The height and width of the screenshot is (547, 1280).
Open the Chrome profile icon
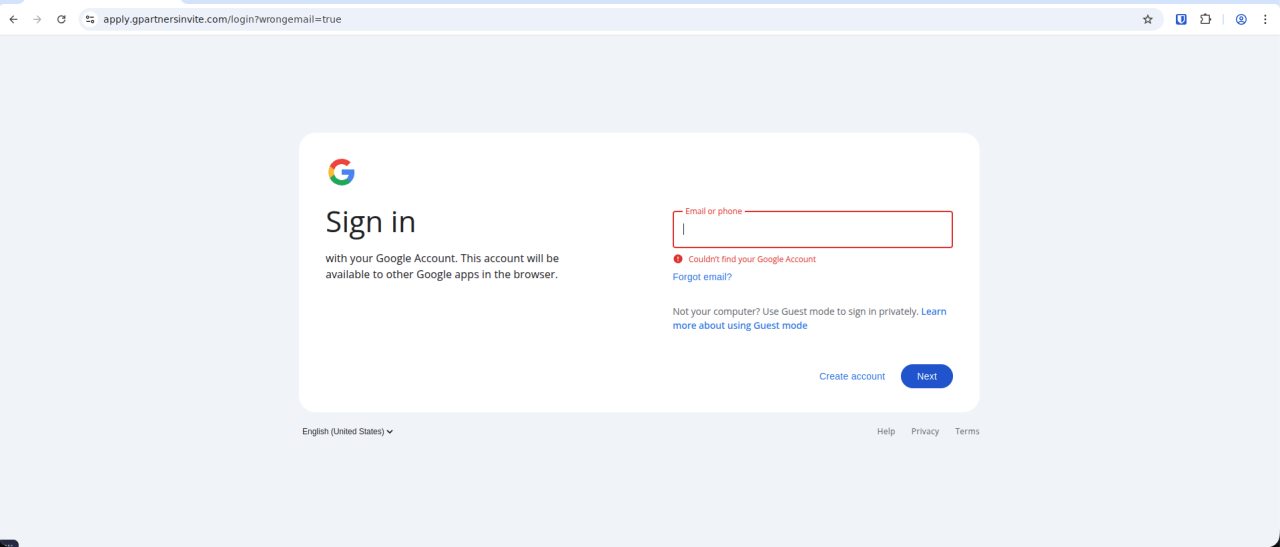point(1241,19)
